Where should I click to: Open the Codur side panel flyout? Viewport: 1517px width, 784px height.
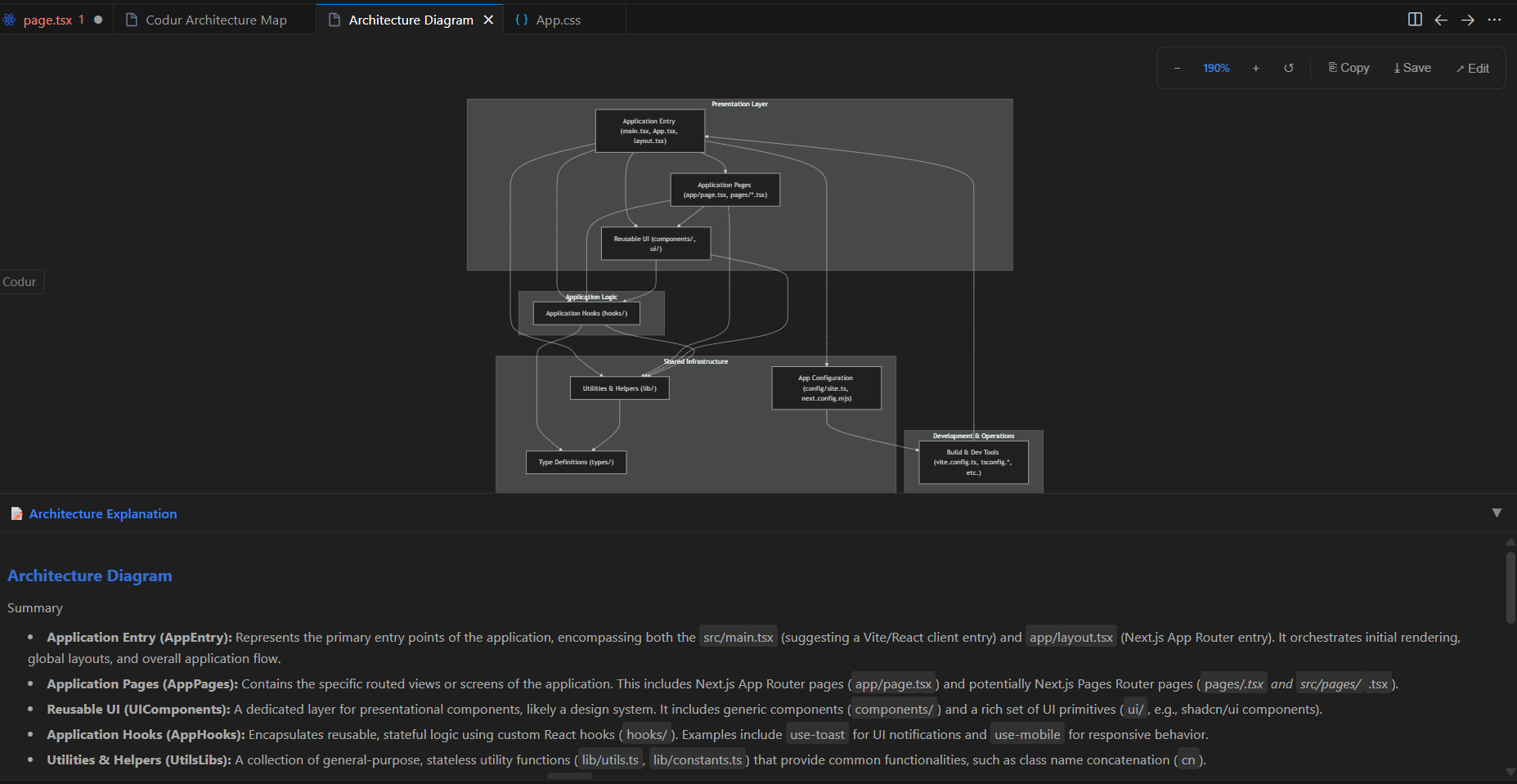coord(20,281)
